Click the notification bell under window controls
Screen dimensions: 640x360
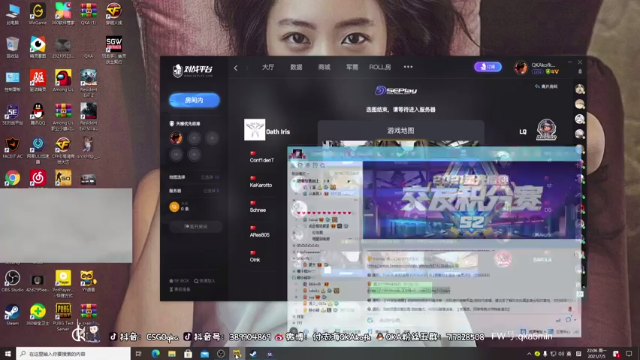(x=580, y=71)
